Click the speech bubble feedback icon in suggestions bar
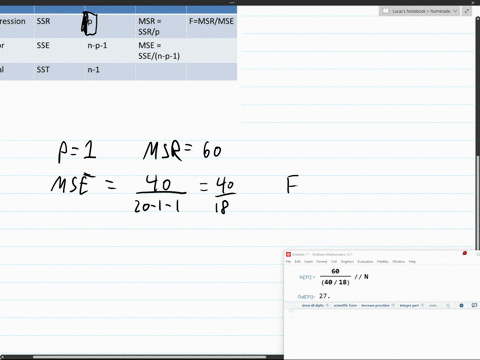Viewport: 480px width, 360px height. click(x=474, y=305)
